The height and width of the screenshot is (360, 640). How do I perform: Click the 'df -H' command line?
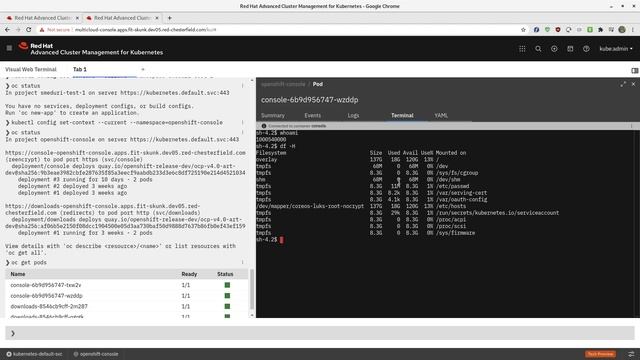(276, 146)
